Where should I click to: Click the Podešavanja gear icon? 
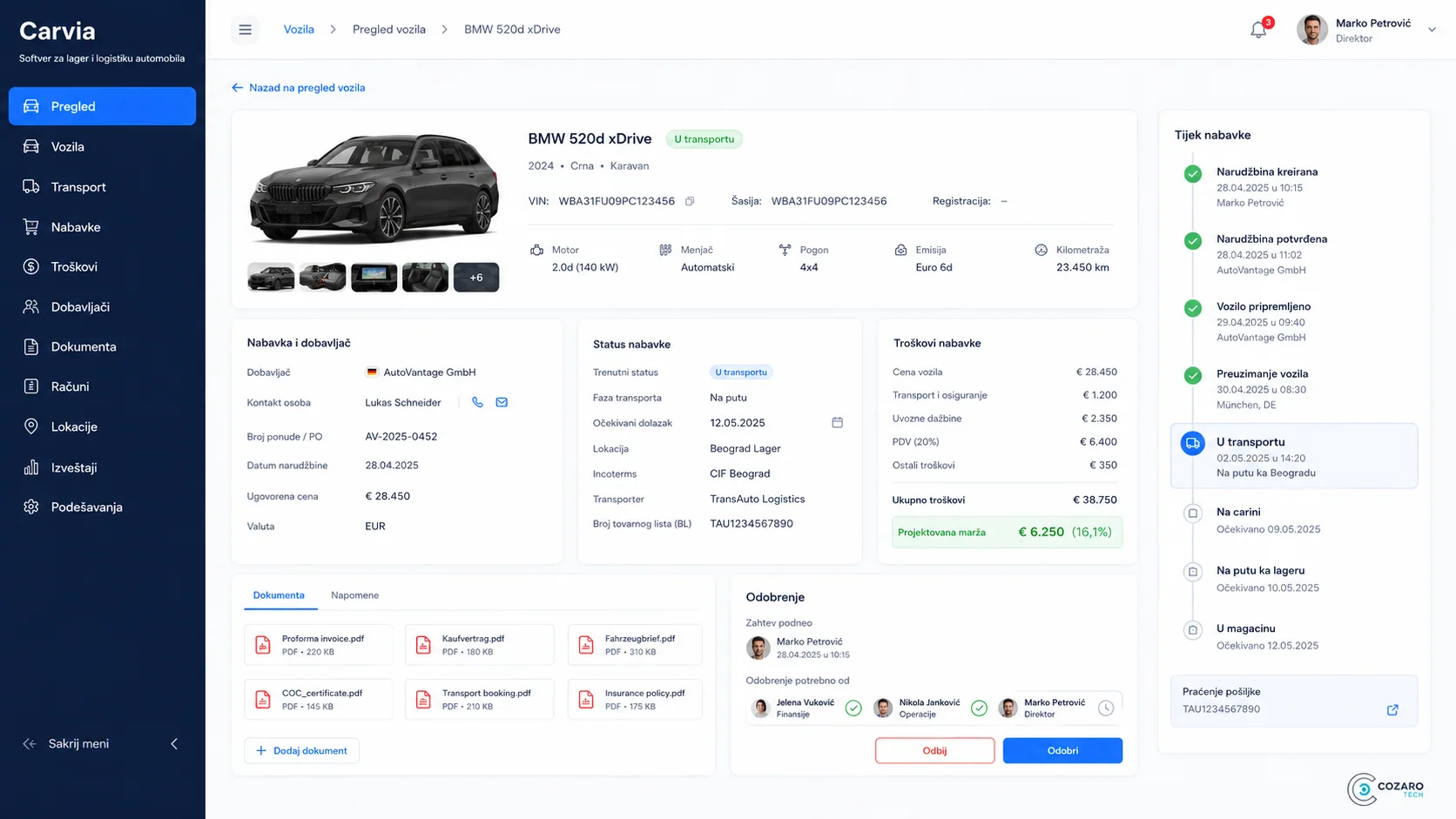(31, 507)
